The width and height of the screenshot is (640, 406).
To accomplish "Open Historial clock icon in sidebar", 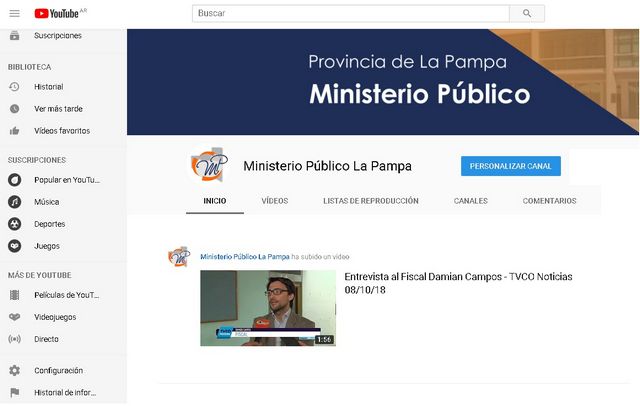I will click(x=14, y=87).
